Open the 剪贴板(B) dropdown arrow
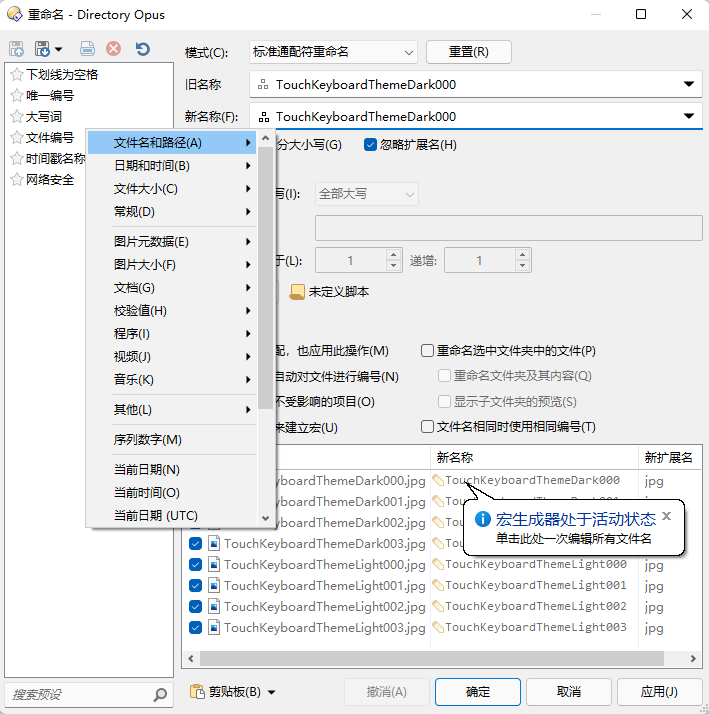The height and width of the screenshot is (714, 709). pos(272,693)
